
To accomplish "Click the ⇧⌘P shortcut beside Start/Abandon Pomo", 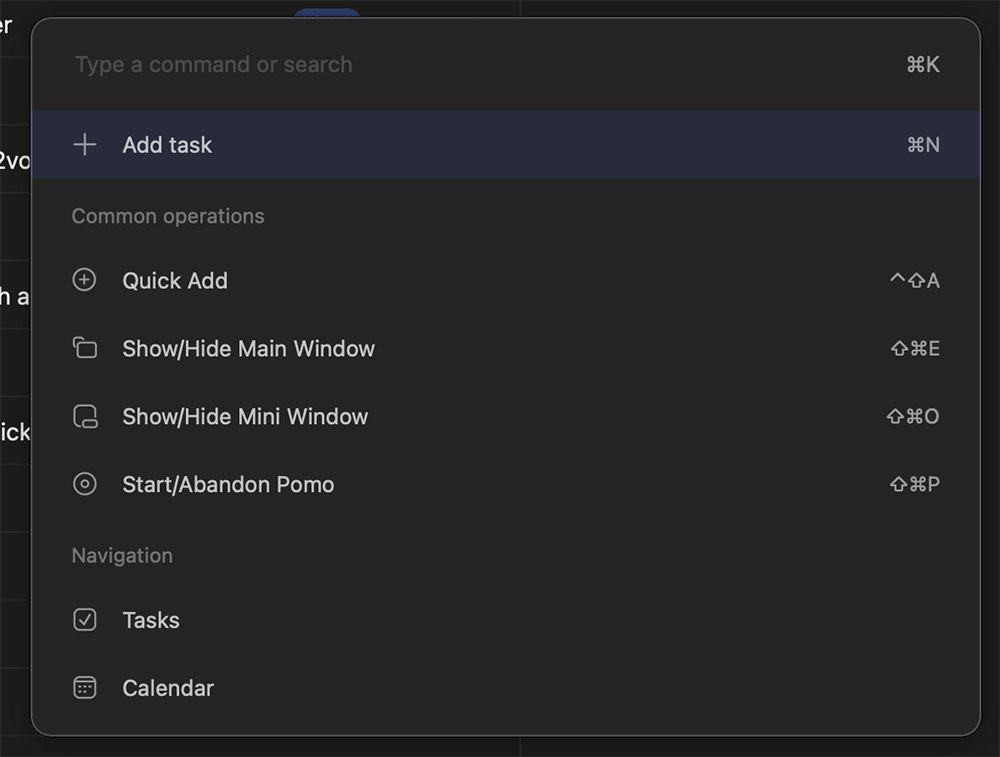I will pyautogui.click(x=913, y=484).
